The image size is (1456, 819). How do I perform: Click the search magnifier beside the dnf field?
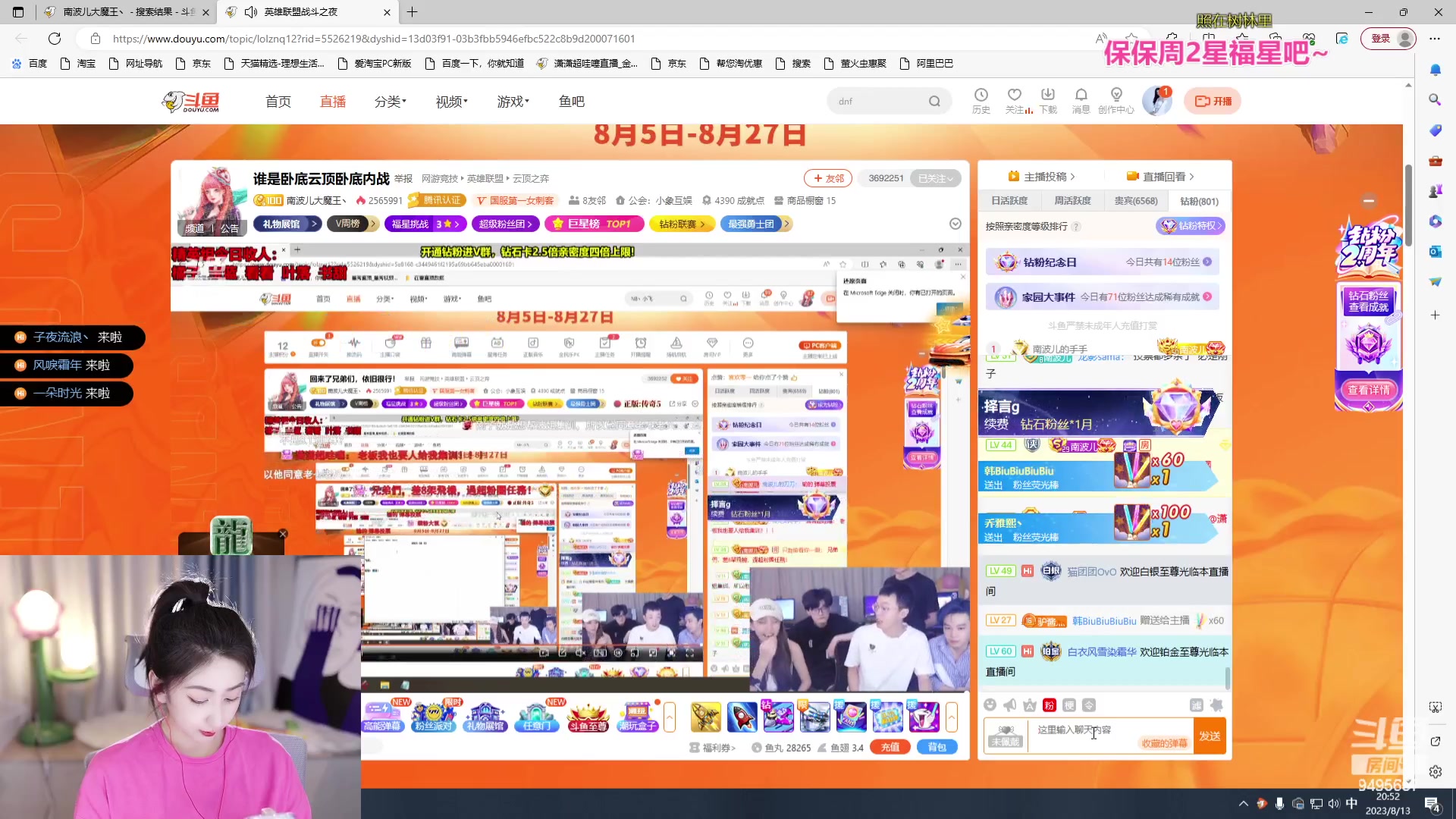pyautogui.click(x=934, y=100)
